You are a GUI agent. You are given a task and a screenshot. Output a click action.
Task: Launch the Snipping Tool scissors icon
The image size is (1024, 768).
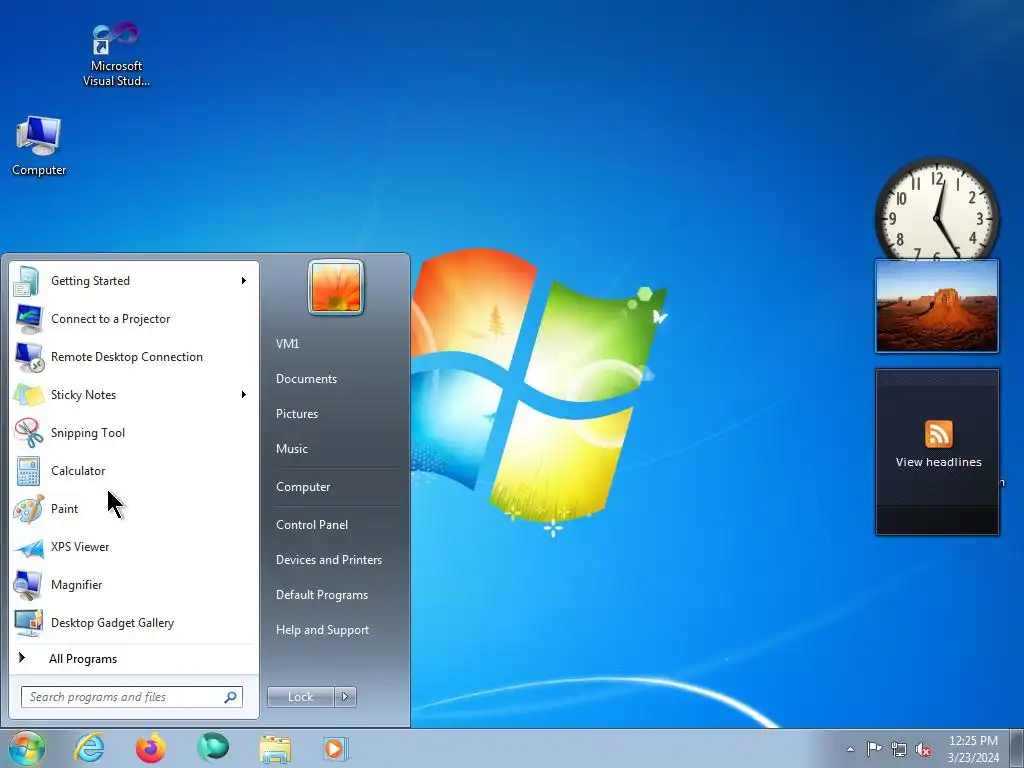coord(28,432)
